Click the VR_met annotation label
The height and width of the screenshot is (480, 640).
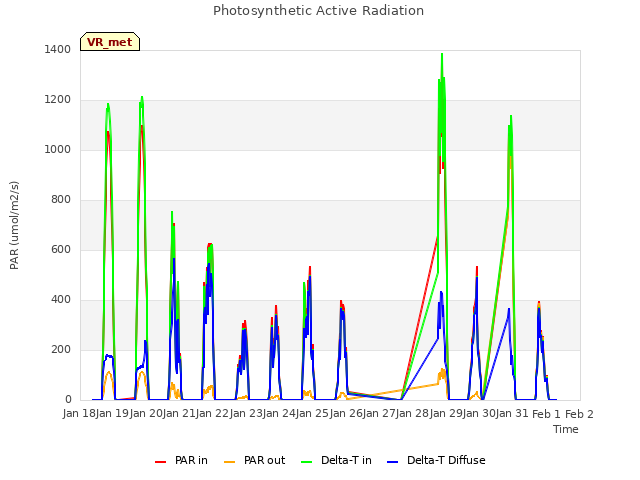pyautogui.click(x=110, y=42)
